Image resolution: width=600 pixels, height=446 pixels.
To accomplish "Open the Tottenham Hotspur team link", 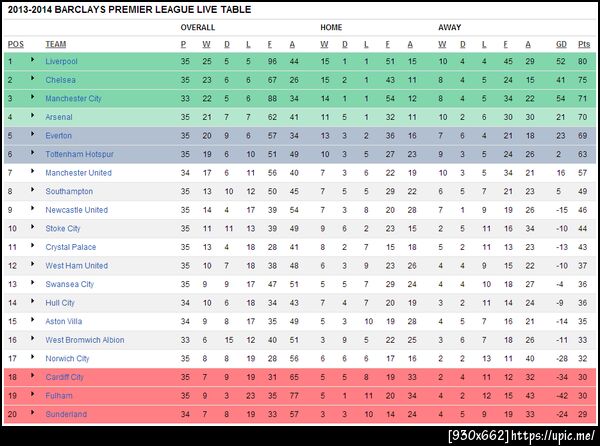I will [x=79, y=154].
